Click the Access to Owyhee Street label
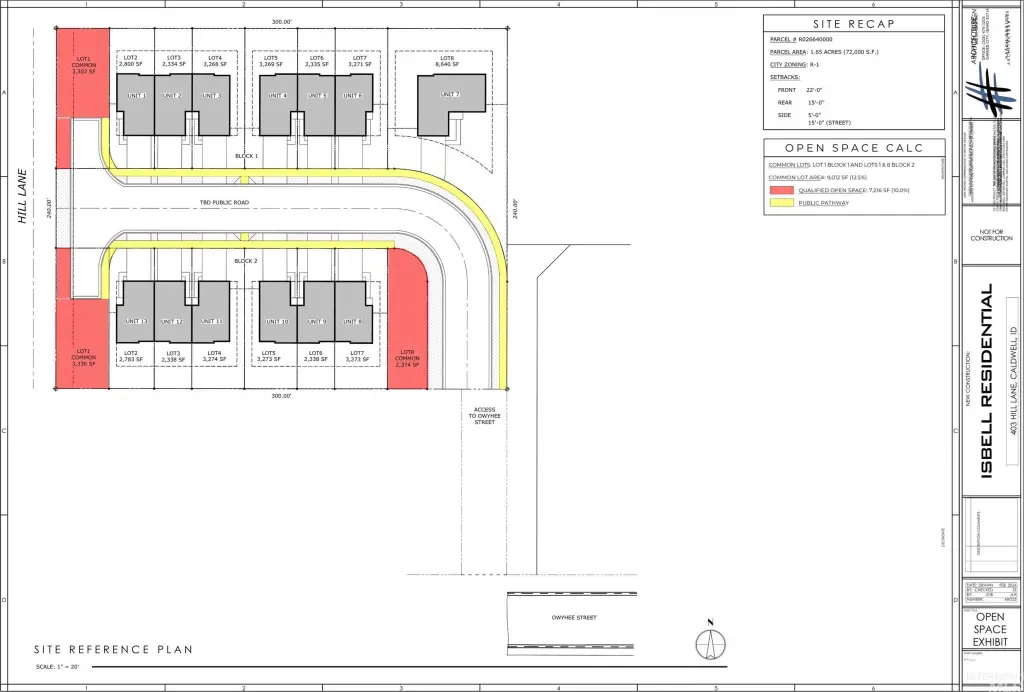 484,415
